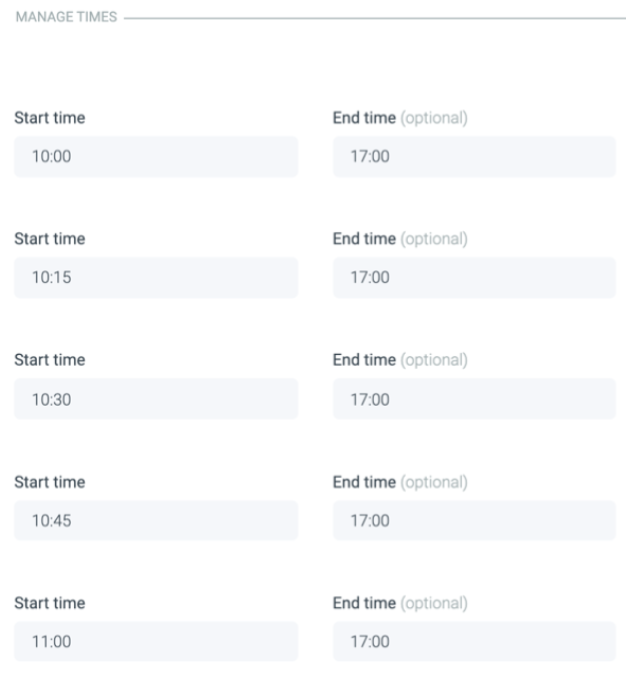This screenshot has height=676, width=626.
Task: Click the Start time label above 10:15
Action: point(49,239)
